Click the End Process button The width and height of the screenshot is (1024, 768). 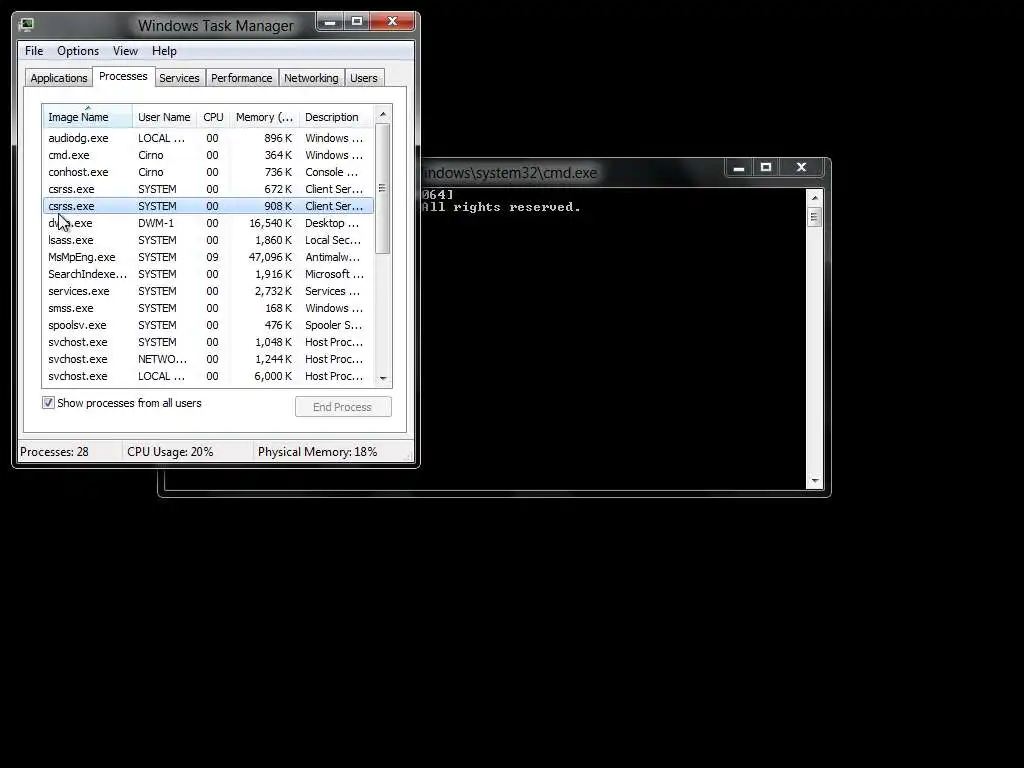tap(343, 407)
